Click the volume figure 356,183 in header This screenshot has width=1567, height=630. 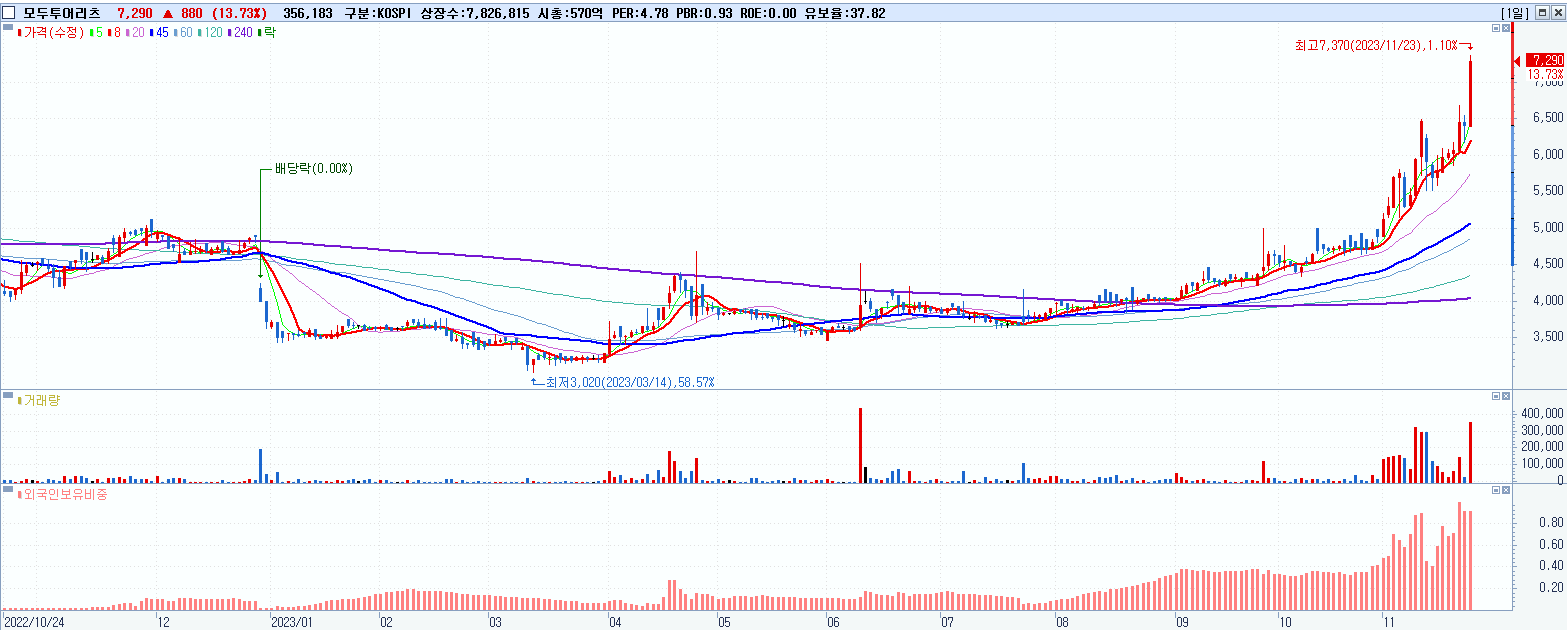[308, 13]
